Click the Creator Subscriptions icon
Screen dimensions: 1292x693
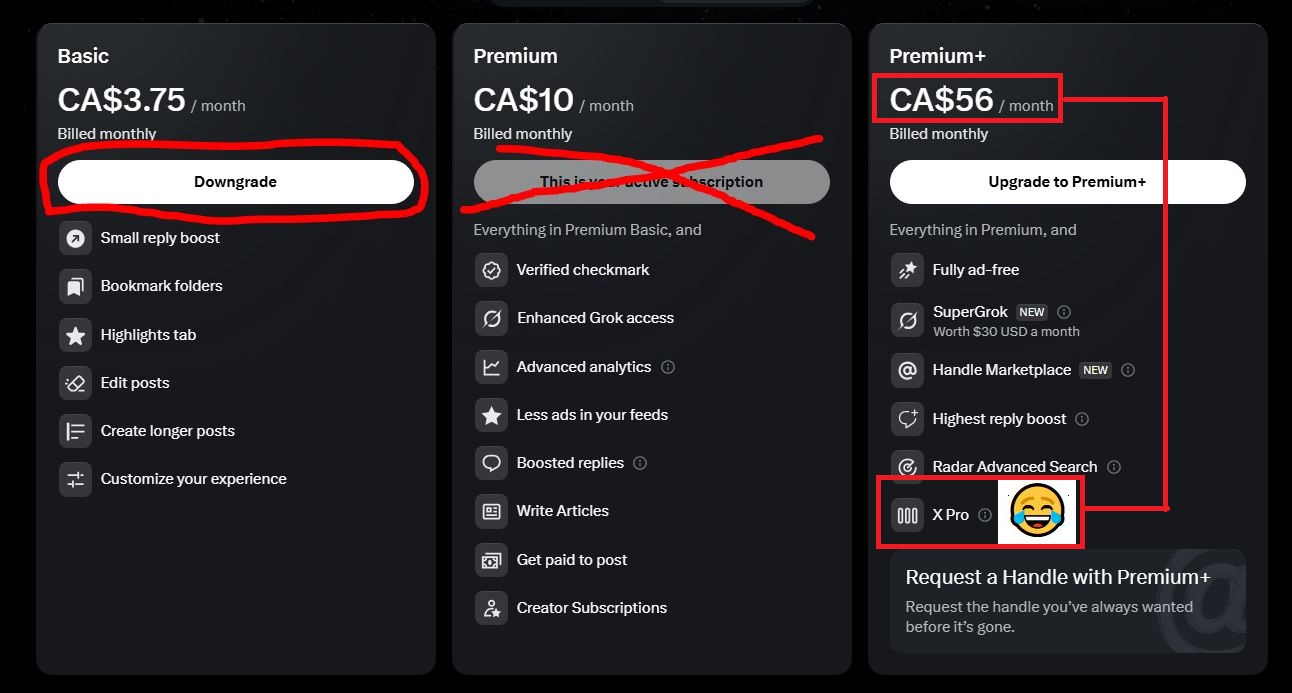(491, 608)
